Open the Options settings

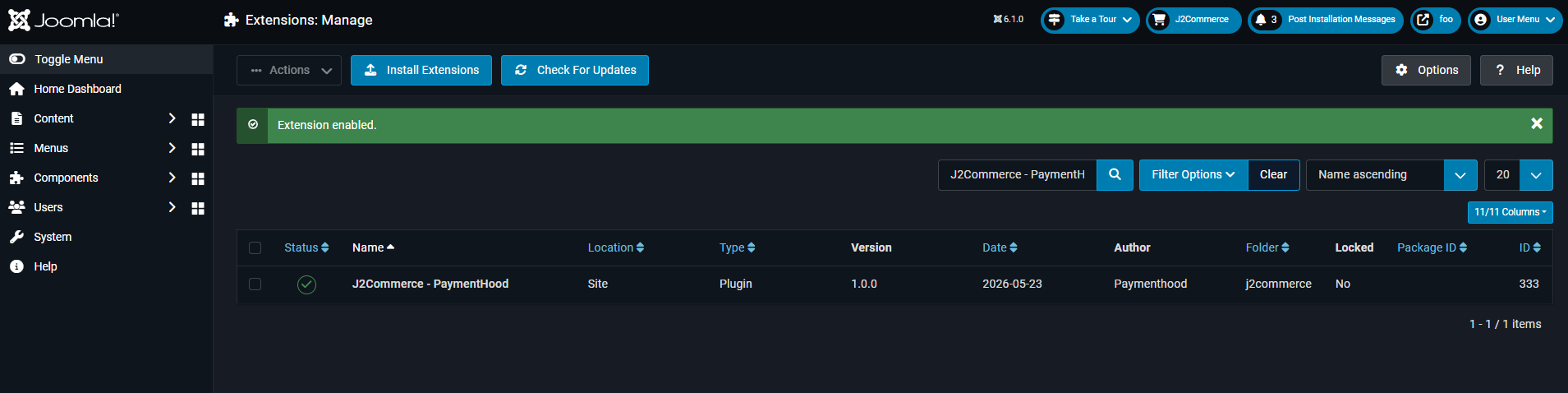[x=1426, y=70]
